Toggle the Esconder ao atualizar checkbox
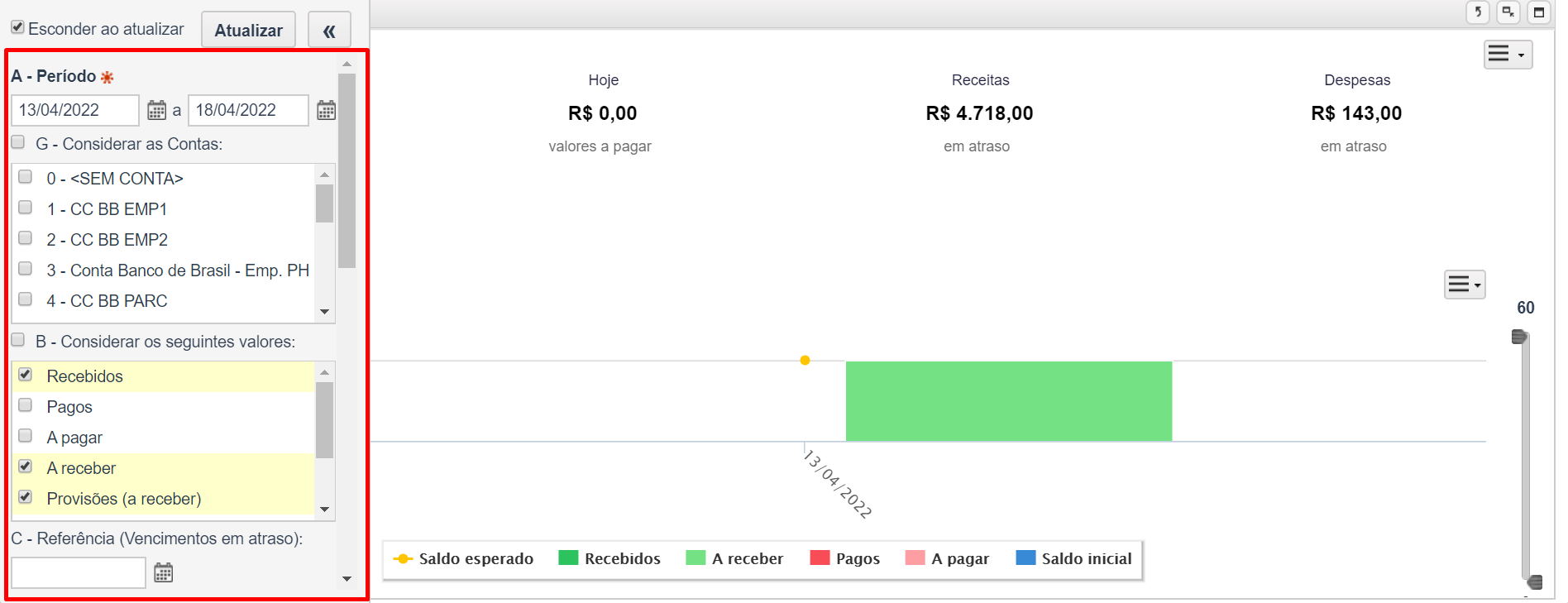Viewport: 1568px width, 603px height. click(17, 27)
